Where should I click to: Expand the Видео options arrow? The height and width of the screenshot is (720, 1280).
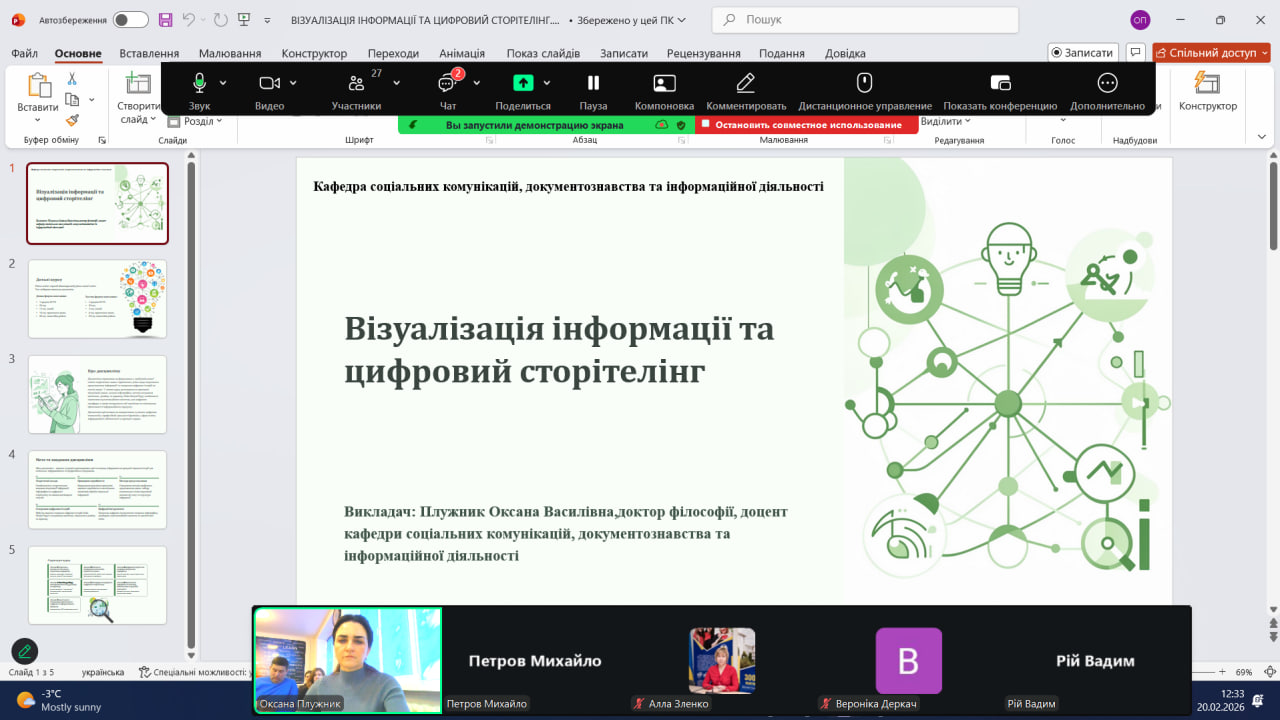(x=294, y=83)
